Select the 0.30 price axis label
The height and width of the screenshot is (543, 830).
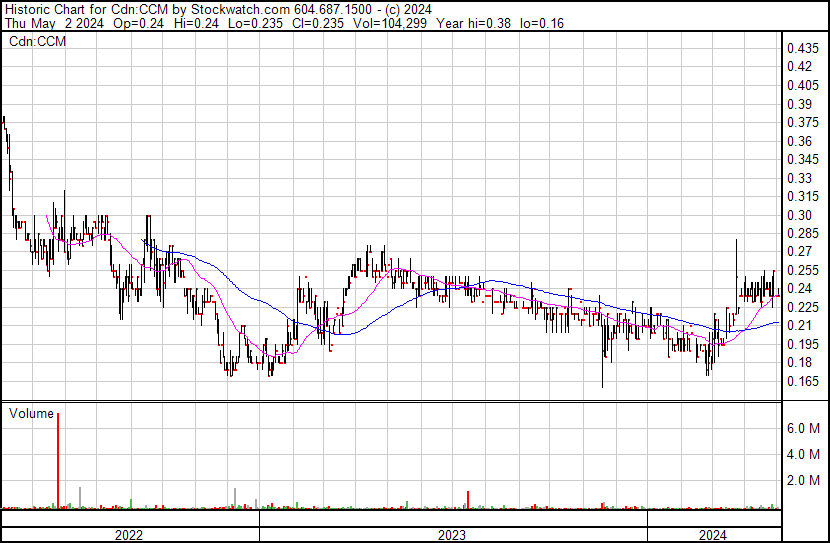coord(799,215)
